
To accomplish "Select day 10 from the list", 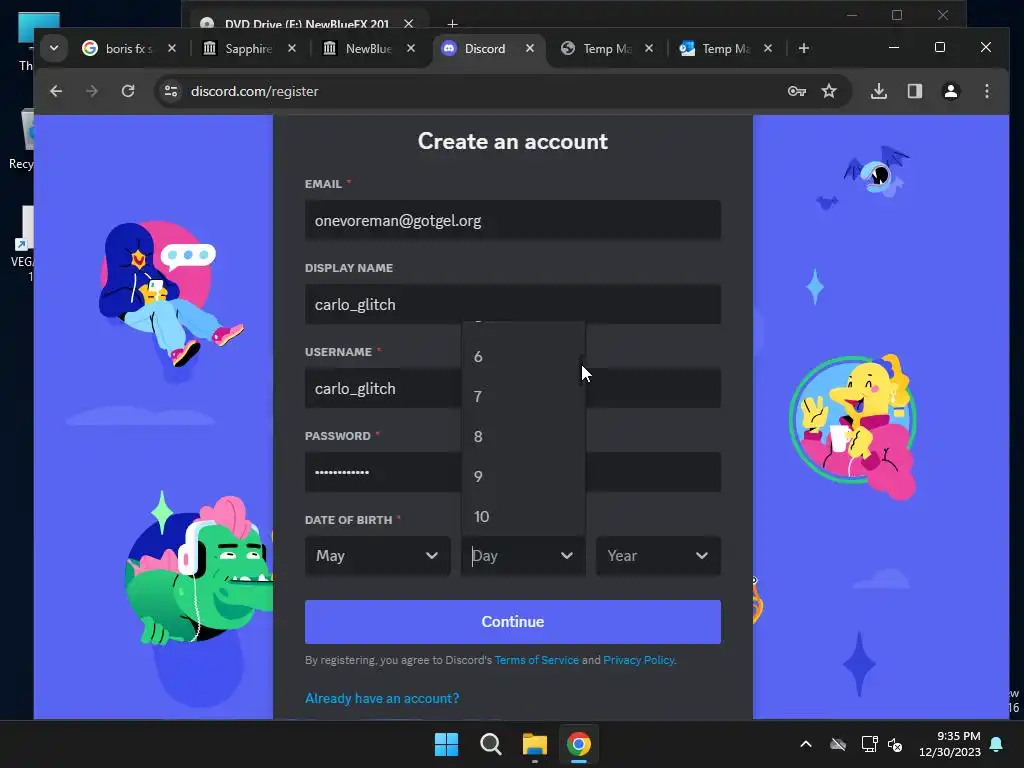I will pos(523,517).
